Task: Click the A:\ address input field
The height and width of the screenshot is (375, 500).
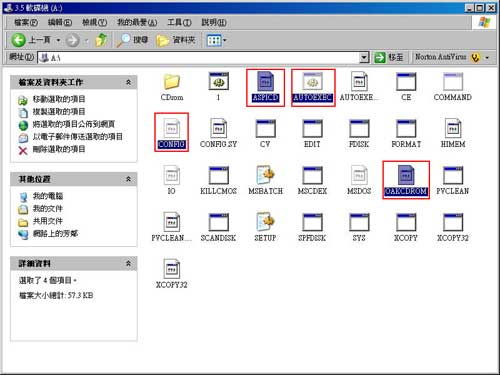Action: click(199, 58)
